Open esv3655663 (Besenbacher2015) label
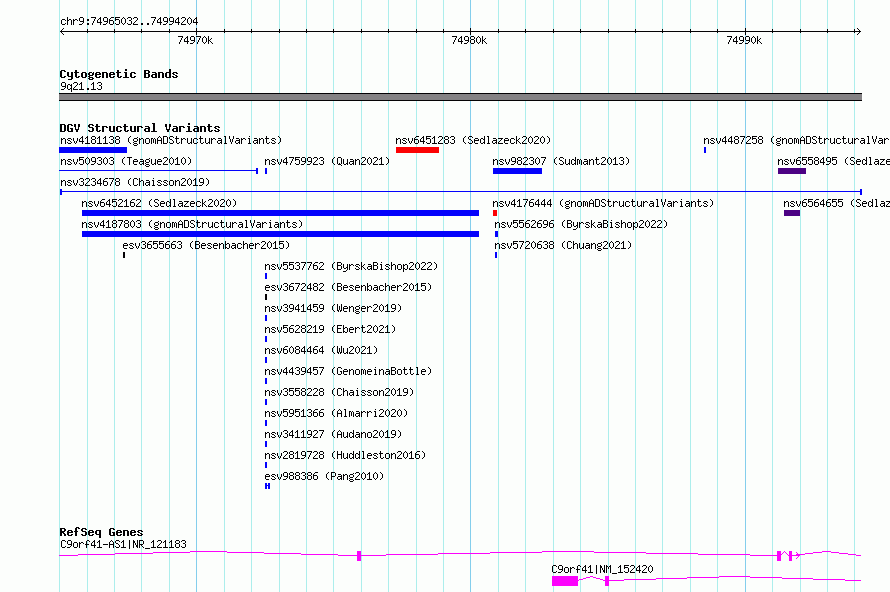890x592 pixels. tap(206, 245)
